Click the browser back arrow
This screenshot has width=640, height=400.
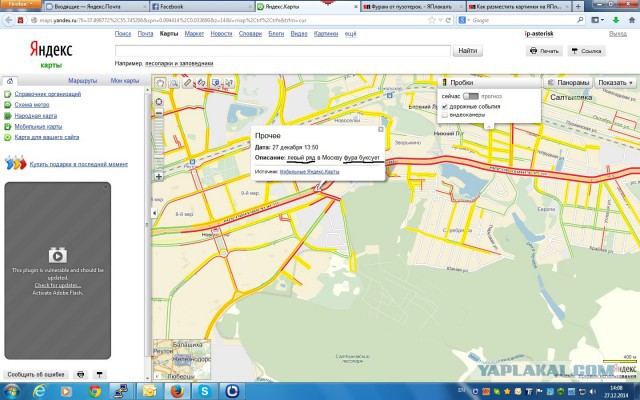[x=9, y=20]
